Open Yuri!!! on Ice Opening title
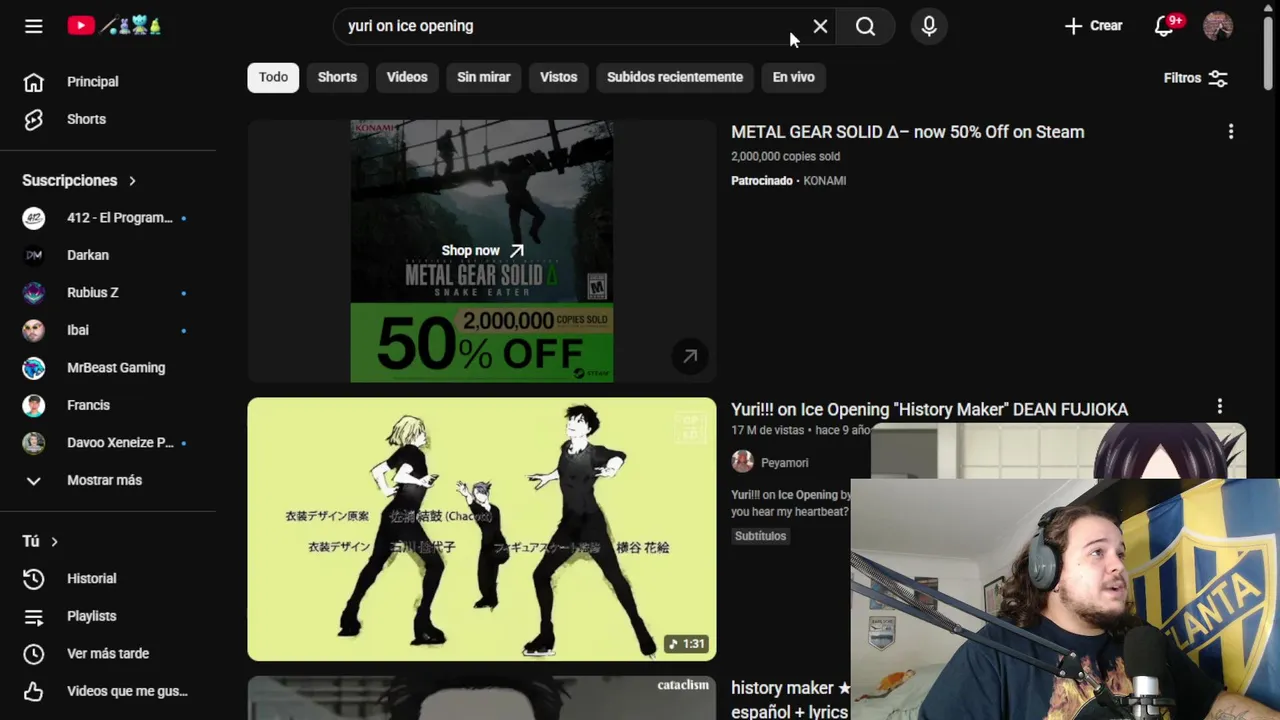The image size is (1280, 720). click(929, 409)
